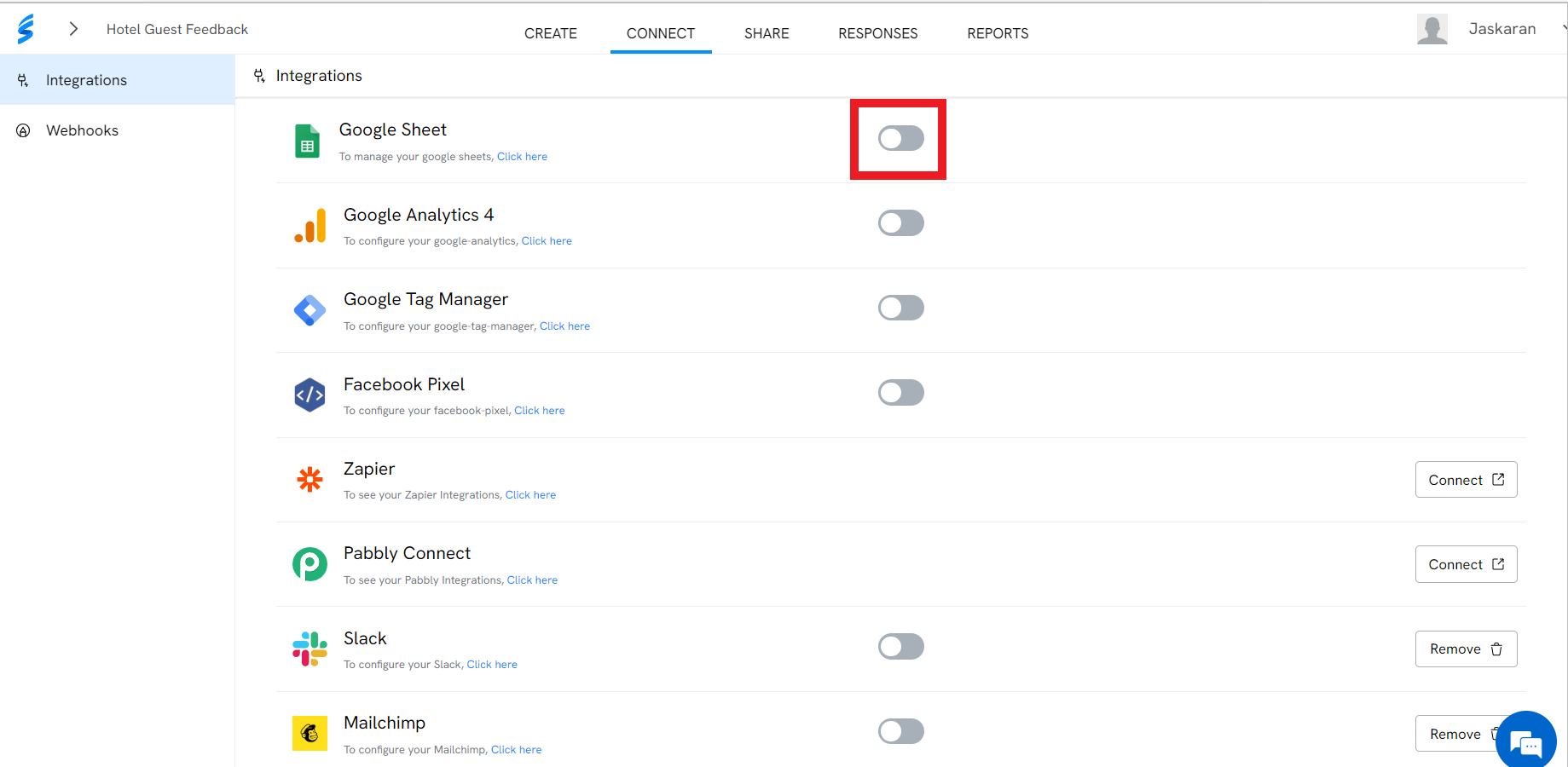Screen dimensions: 1568x767
Task: Click the Mailchimp icon
Action: click(x=310, y=733)
